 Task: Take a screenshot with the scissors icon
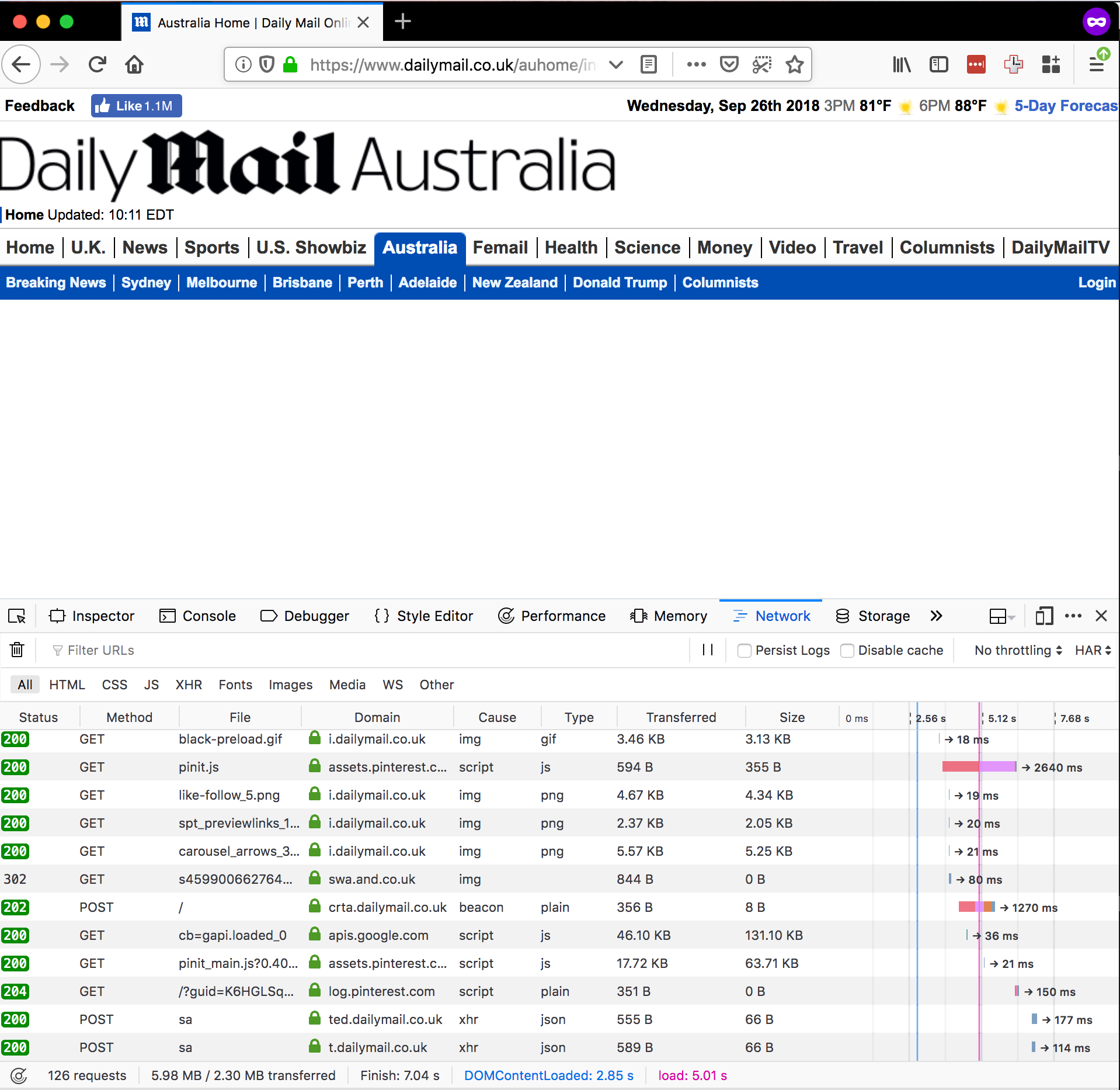pyautogui.click(x=762, y=64)
